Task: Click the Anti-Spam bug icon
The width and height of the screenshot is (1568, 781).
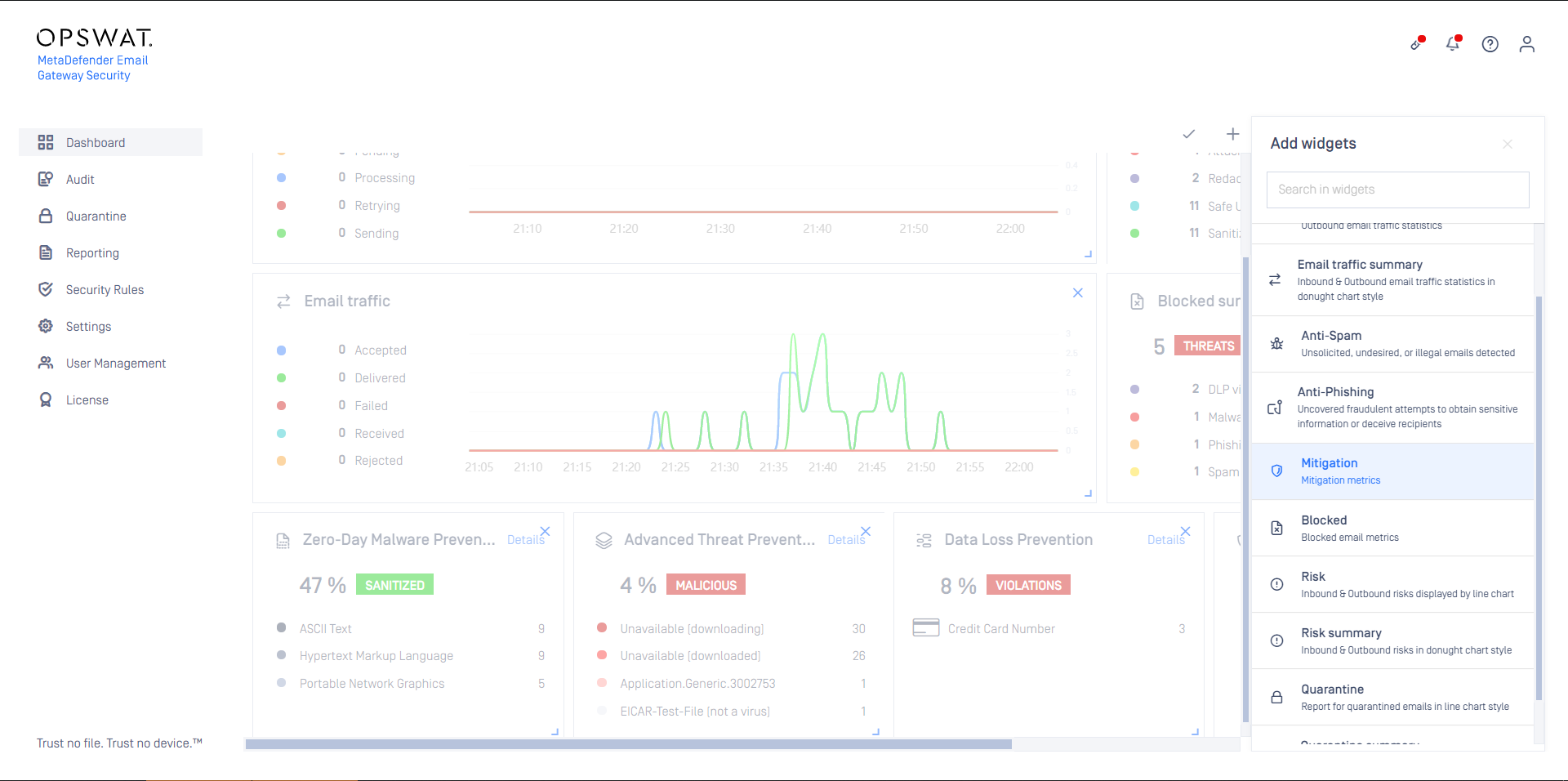Action: 1276,344
